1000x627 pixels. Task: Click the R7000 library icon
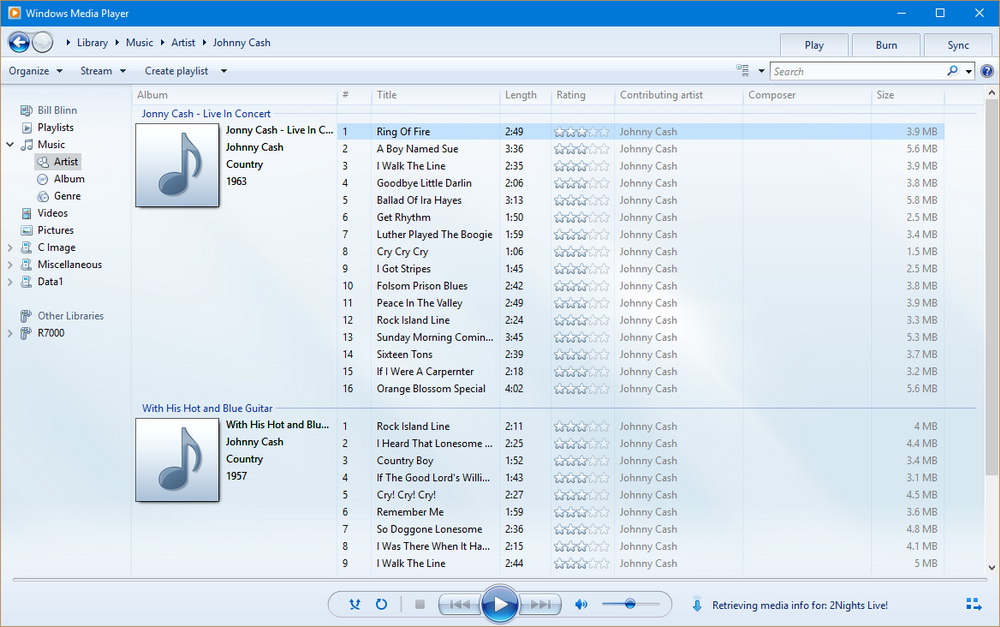[x=26, y=333]
